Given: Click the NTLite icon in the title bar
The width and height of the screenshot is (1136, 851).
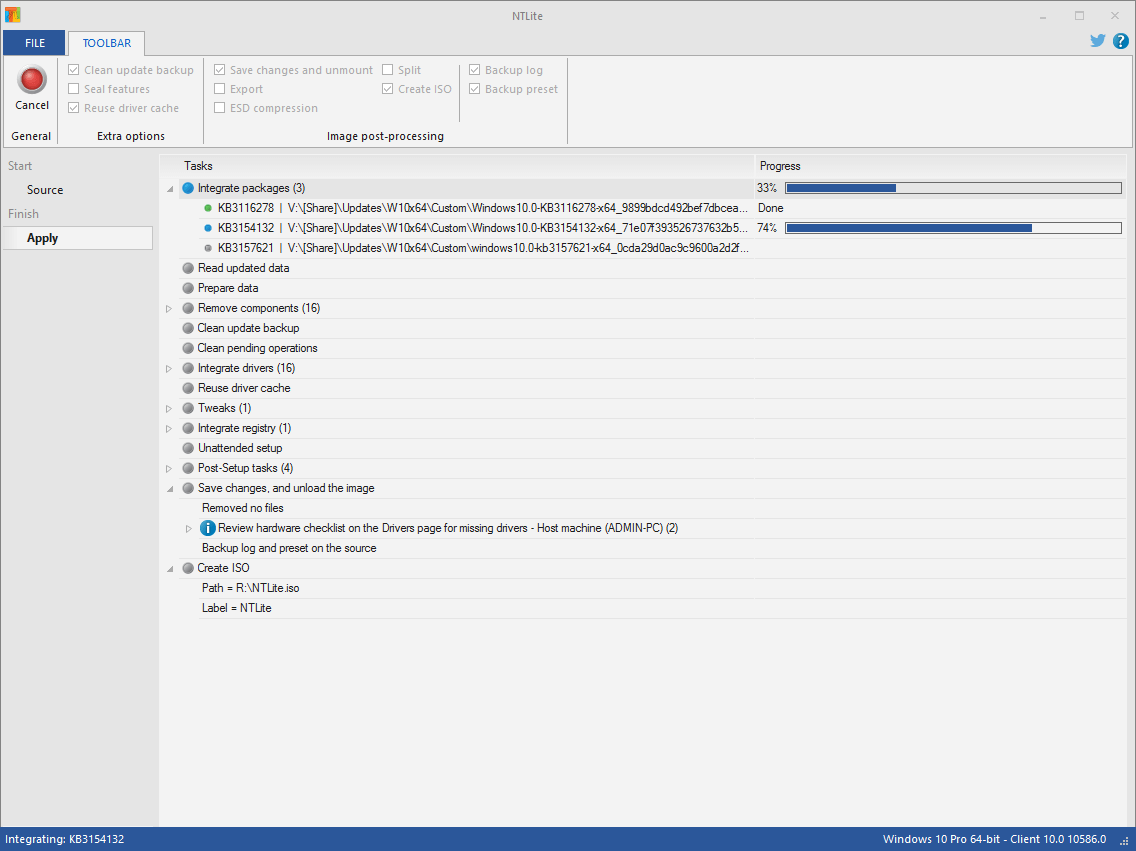Looking at the screenshot, I should click(x=12, y=15).
